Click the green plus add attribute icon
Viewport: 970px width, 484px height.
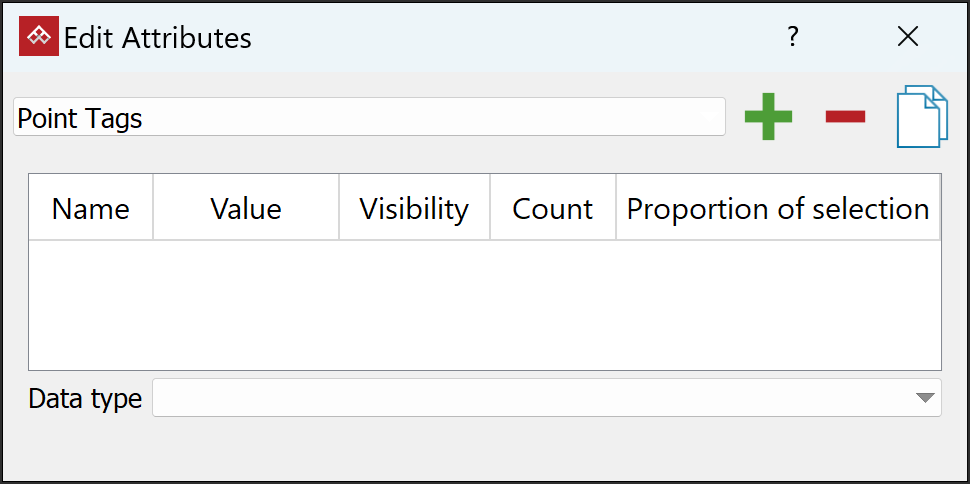pyautogui.click(x=768, y=116)
